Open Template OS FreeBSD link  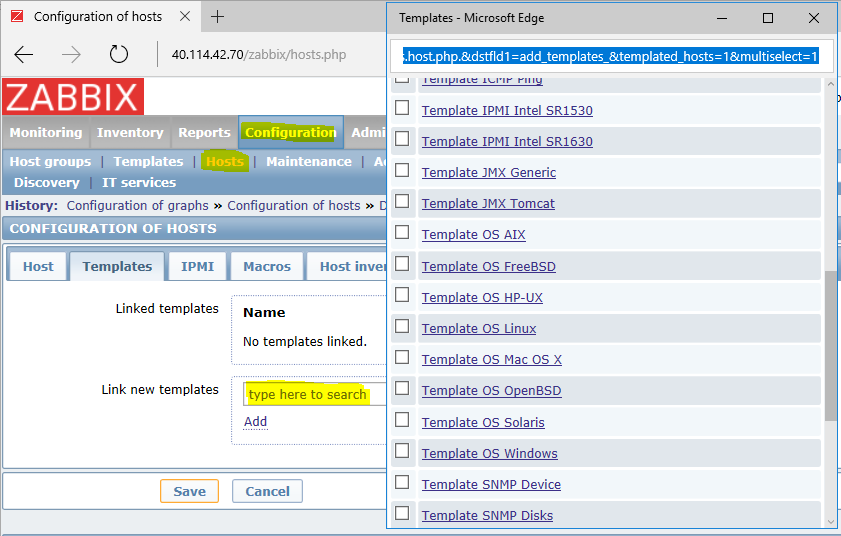click(x=489, y=266)
